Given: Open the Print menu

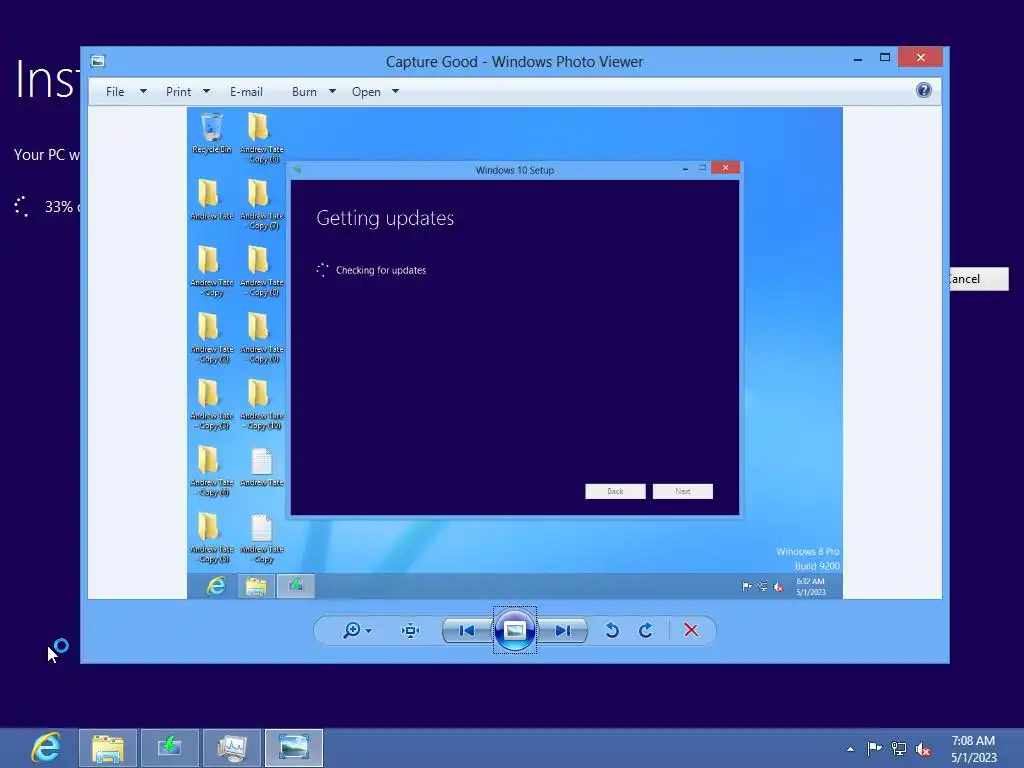Looking at the screenshot, I should (x=178, y=92).
